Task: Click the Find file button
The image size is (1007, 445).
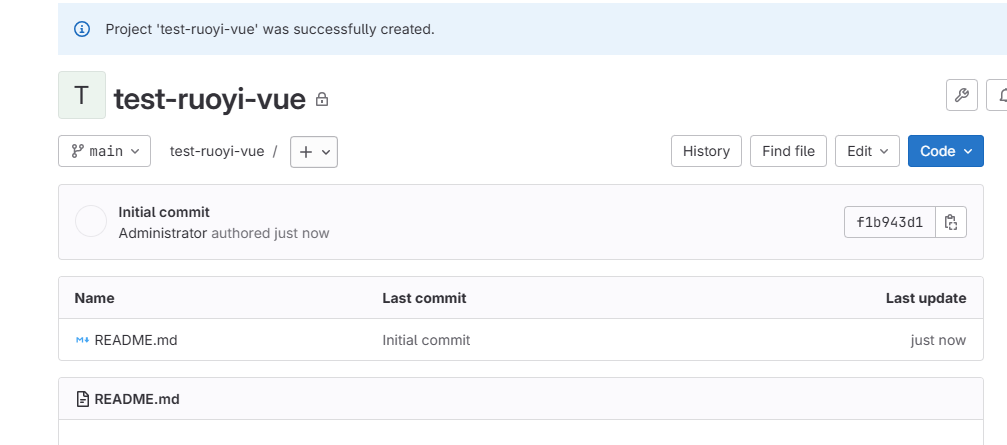Action: [788, 151]
